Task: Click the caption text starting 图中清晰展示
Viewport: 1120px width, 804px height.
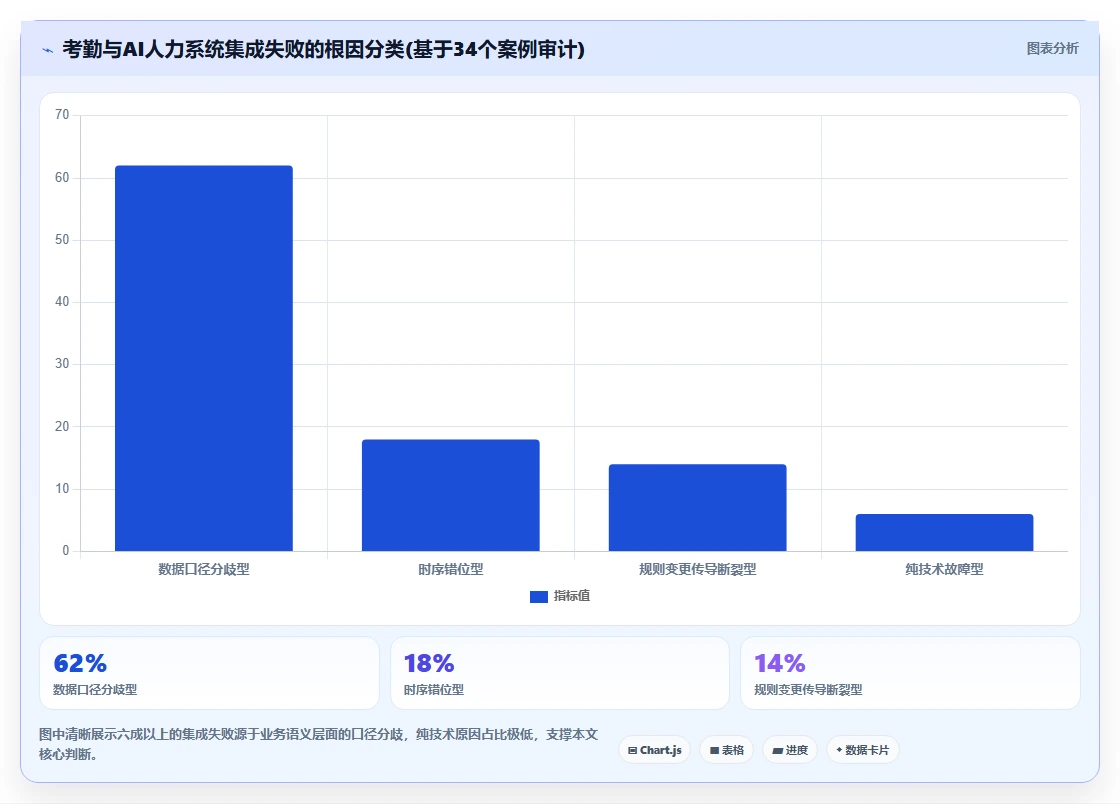Action: 319,744
